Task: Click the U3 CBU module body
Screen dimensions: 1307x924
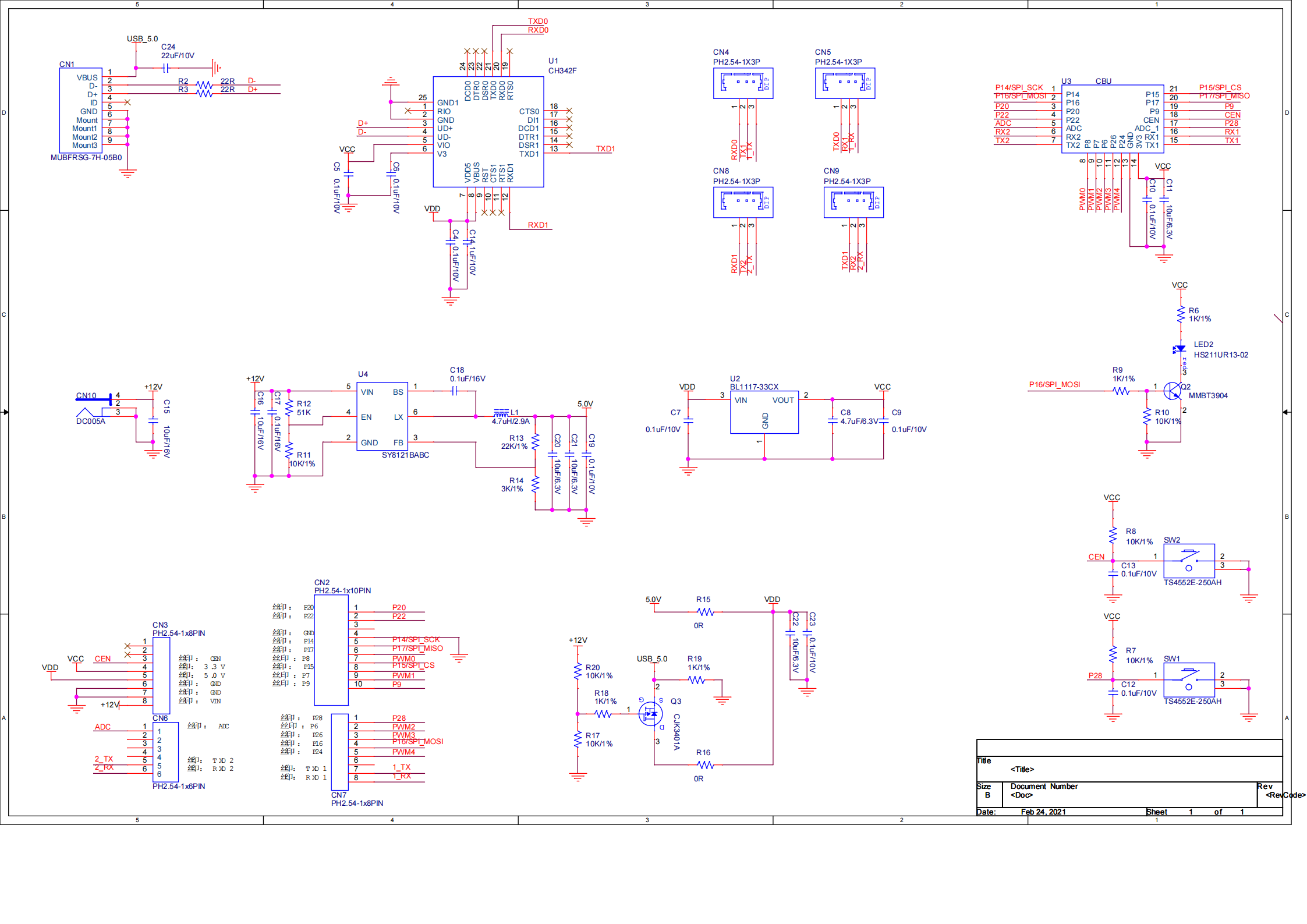Action: coord(1113,119)
